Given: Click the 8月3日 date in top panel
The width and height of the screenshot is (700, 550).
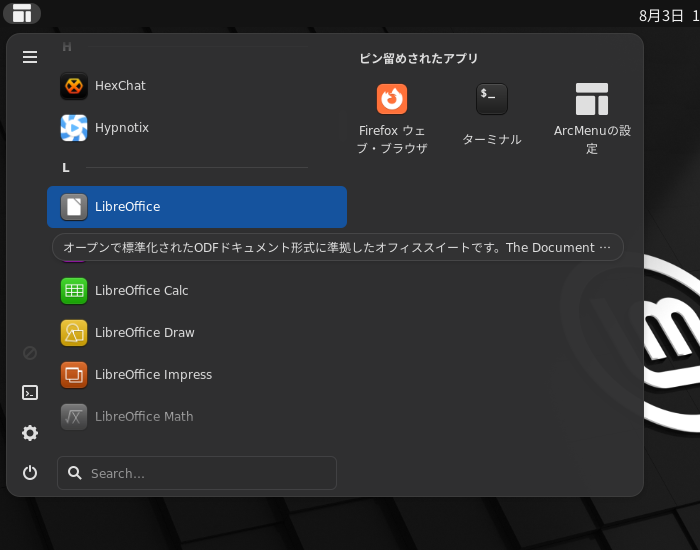Looking at the screenshot, I should [x=661, y=16].
